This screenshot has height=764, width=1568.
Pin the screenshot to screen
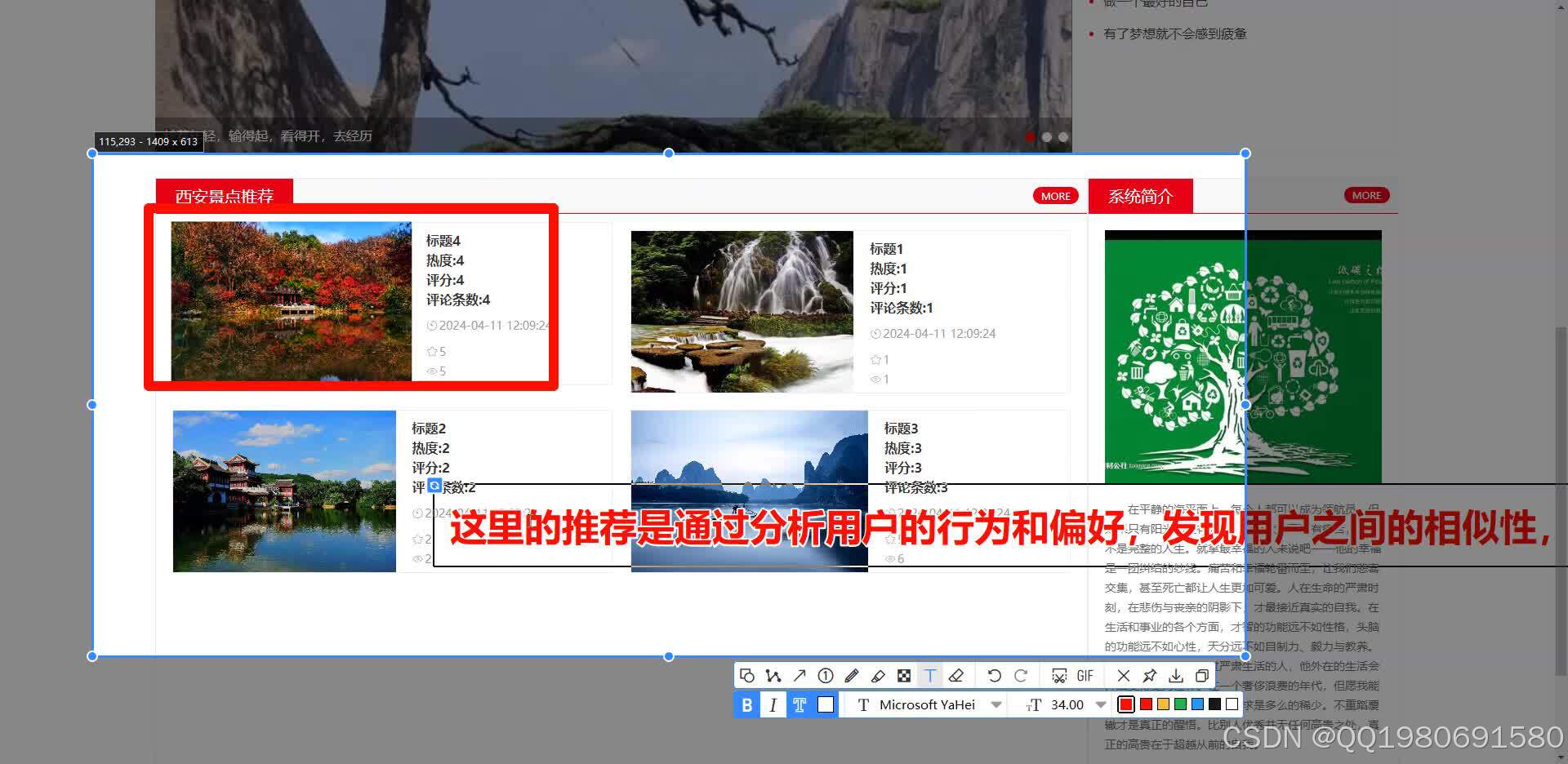(x=1149, y=675)
